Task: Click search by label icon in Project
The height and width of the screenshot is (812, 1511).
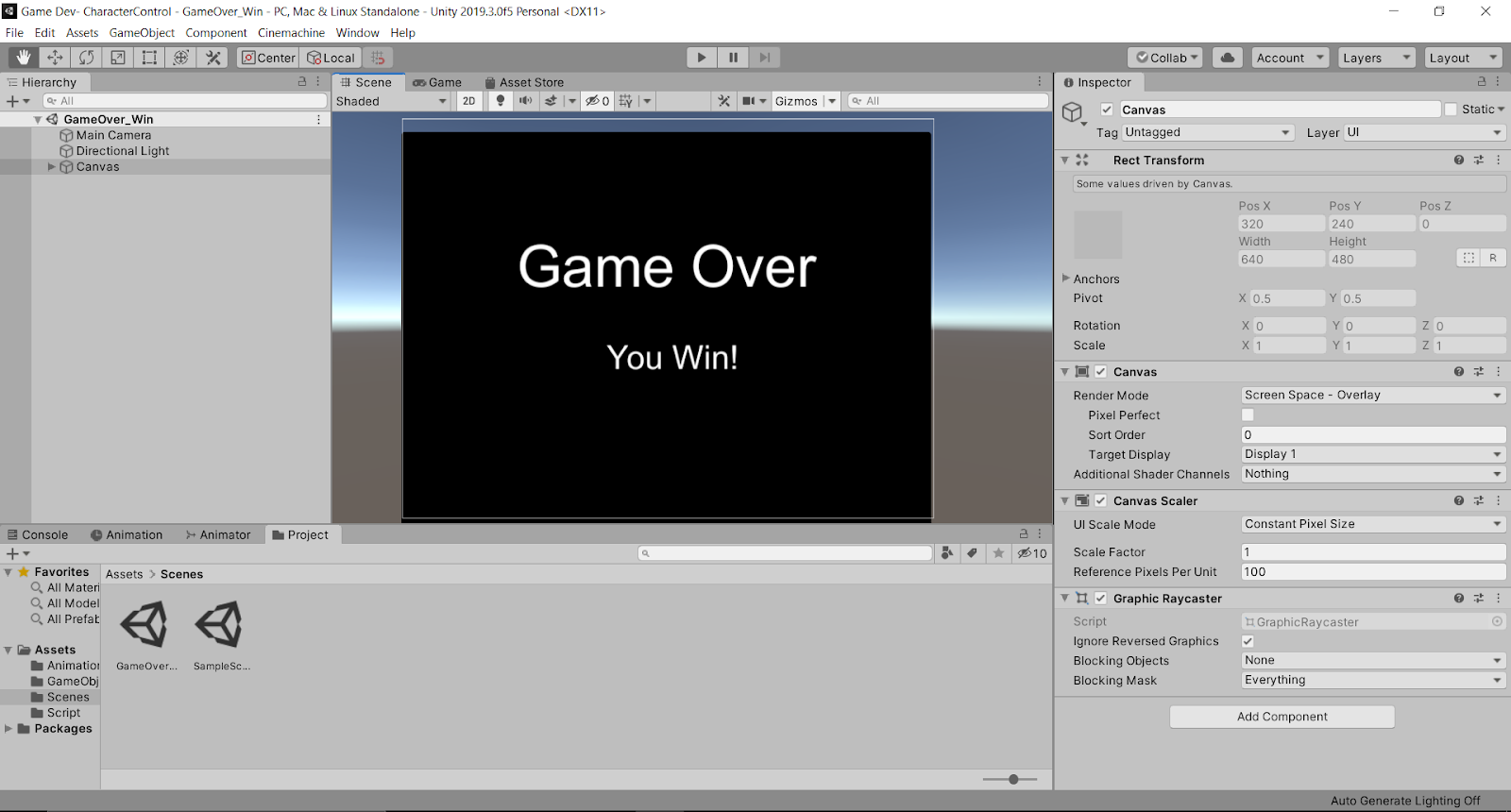Action: point(972,553)
